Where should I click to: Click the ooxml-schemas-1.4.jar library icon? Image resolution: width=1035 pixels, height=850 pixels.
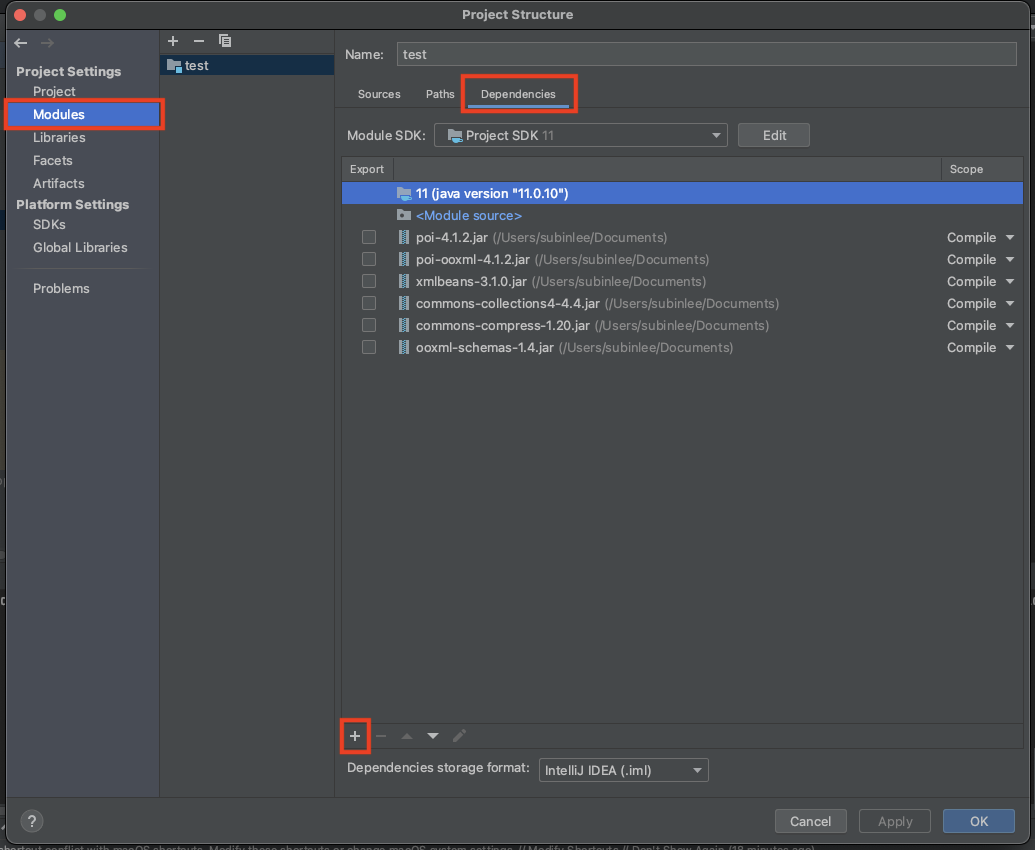[x=403, y=347]
